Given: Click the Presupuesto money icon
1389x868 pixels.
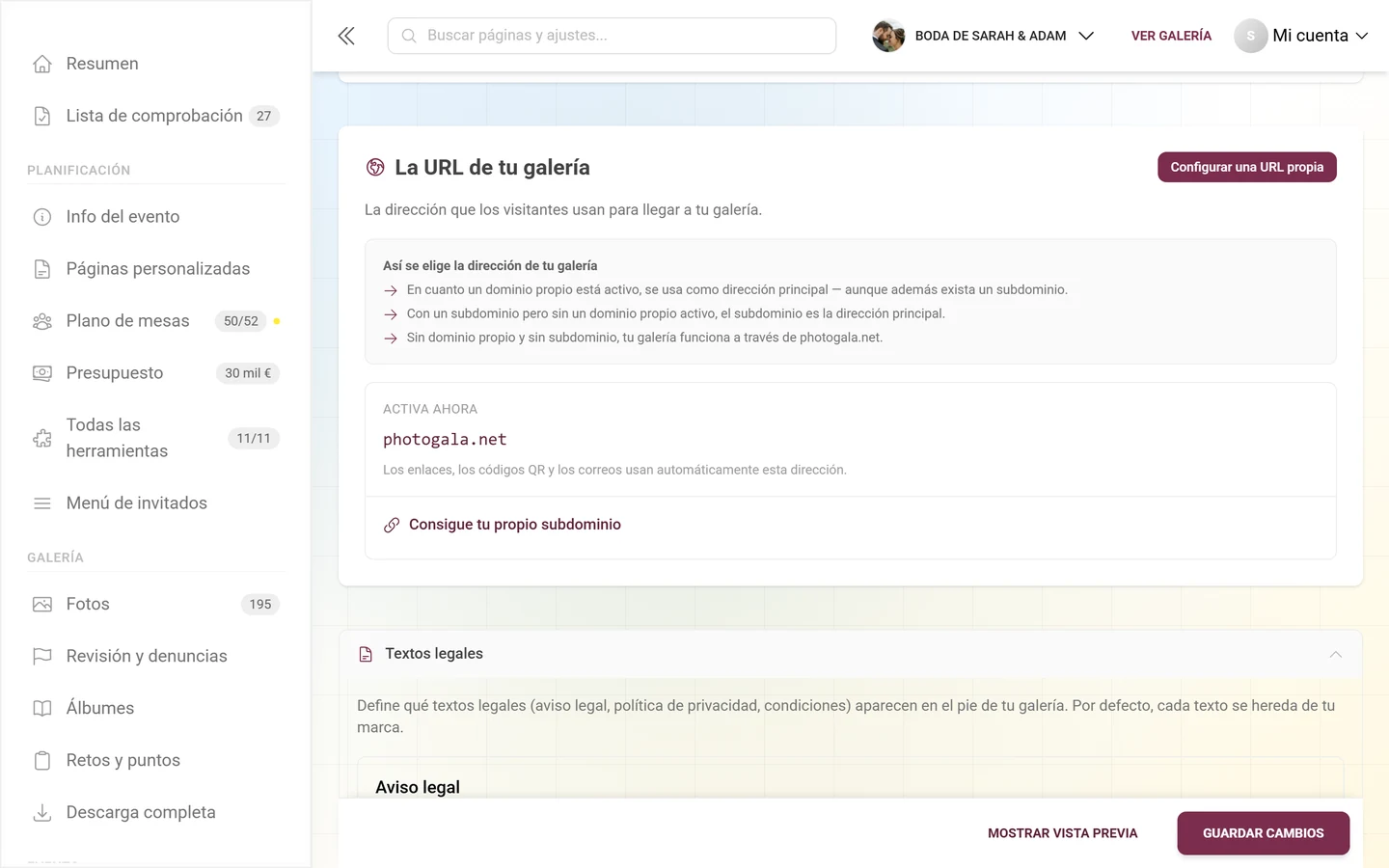Looking at the screenshot, I should 42,373.
